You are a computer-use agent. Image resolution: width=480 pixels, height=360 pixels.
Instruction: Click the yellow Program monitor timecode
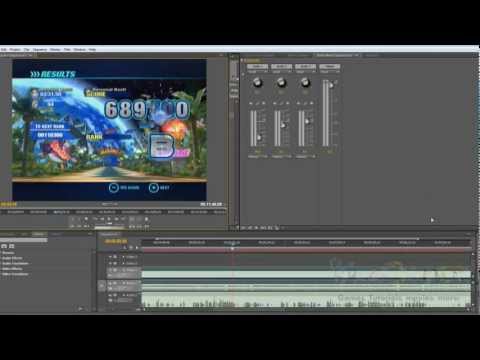(x=9, y=204)
